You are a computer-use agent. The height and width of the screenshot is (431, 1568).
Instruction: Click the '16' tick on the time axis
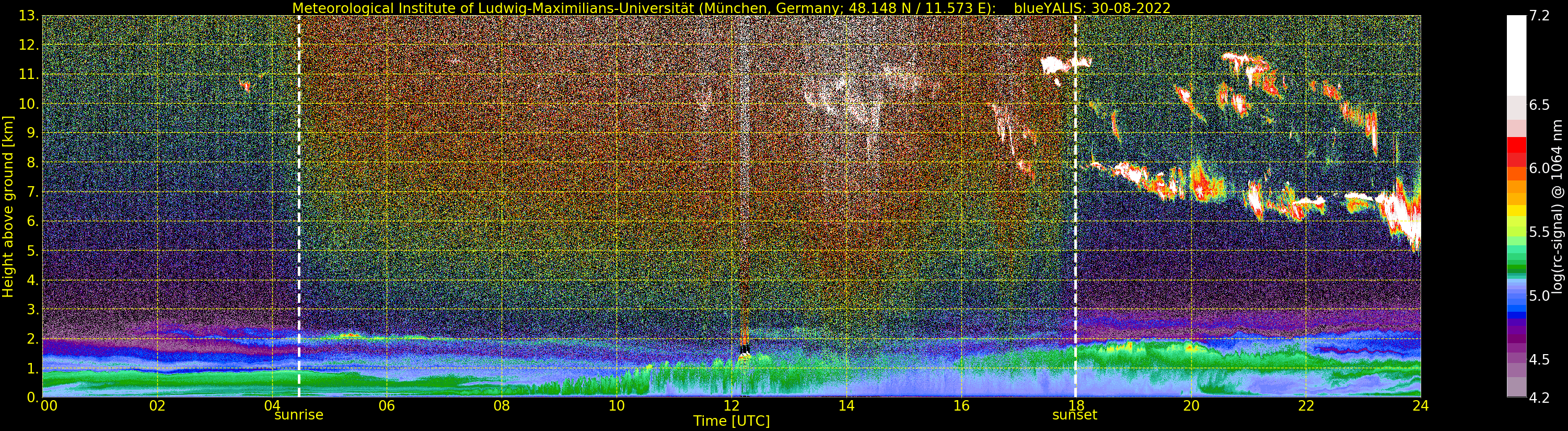(x=961, y=405)
